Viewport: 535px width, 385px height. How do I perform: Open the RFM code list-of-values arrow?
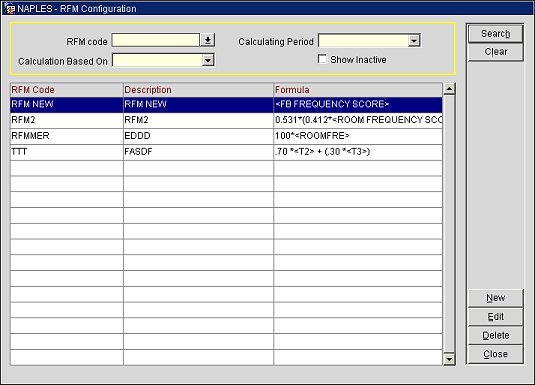207,40
